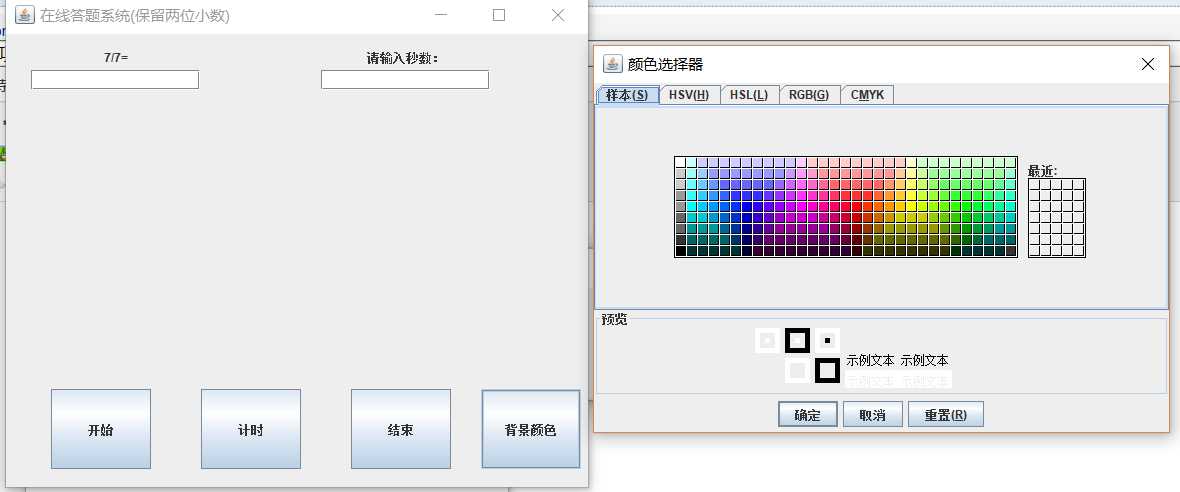
Task: Click the Java icon in the 在线答题系统 title bar
Action: 25,15
